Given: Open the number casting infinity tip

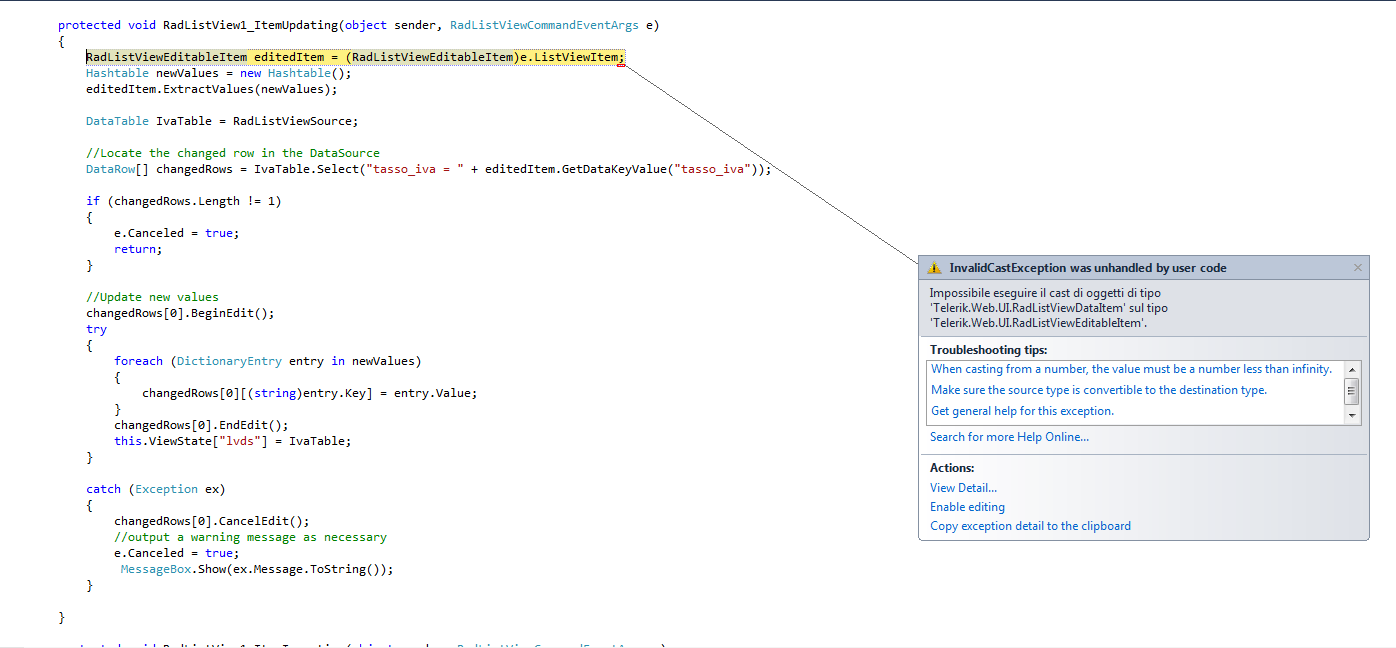Looking at the screenshot, I should [x=1131, y=369].
